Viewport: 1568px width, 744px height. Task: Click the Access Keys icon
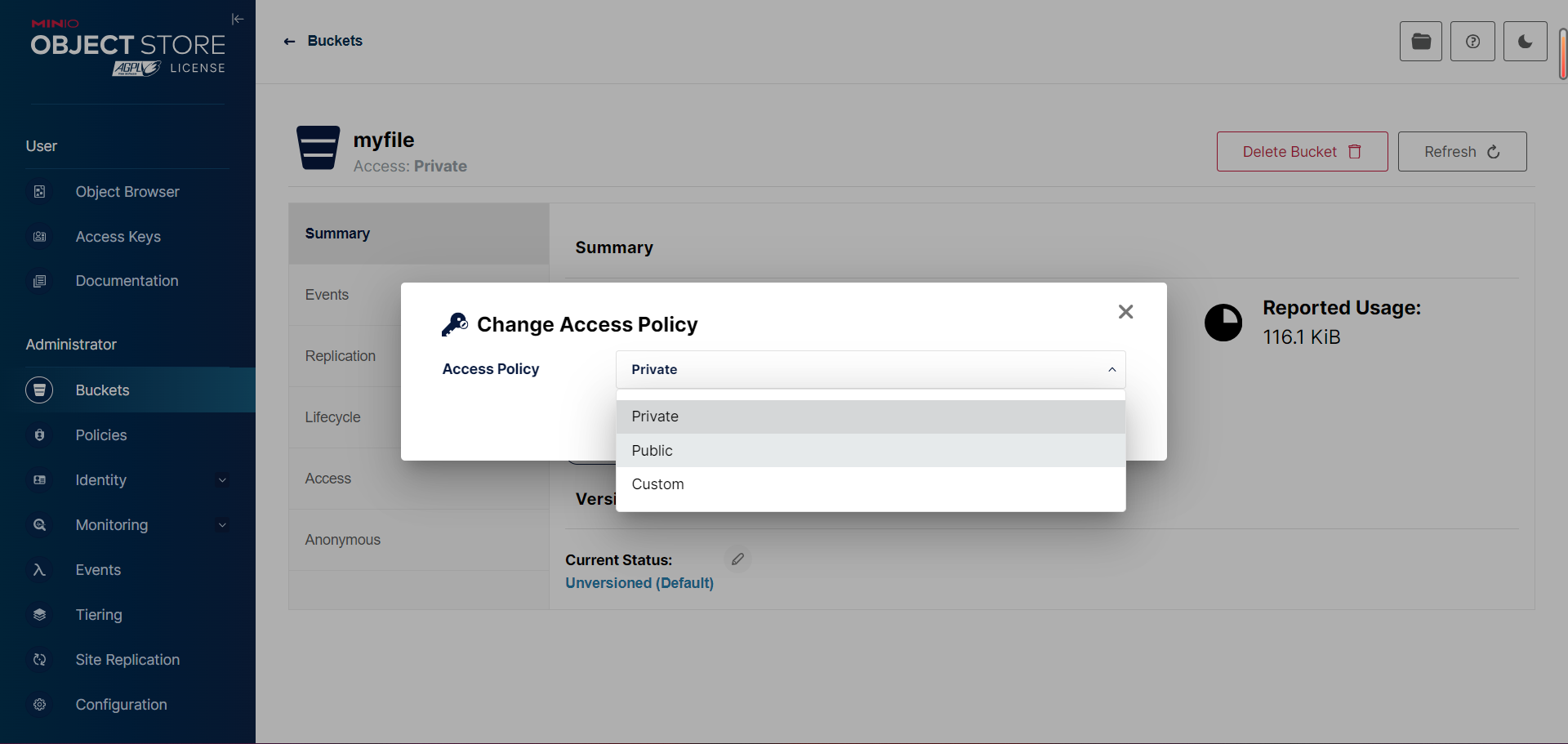39,237
